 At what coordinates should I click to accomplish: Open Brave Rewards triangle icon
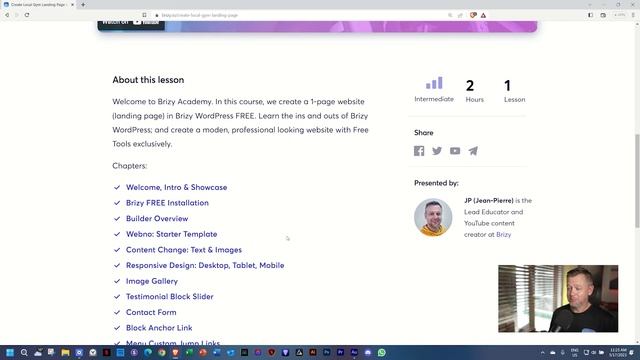(483, 15)
